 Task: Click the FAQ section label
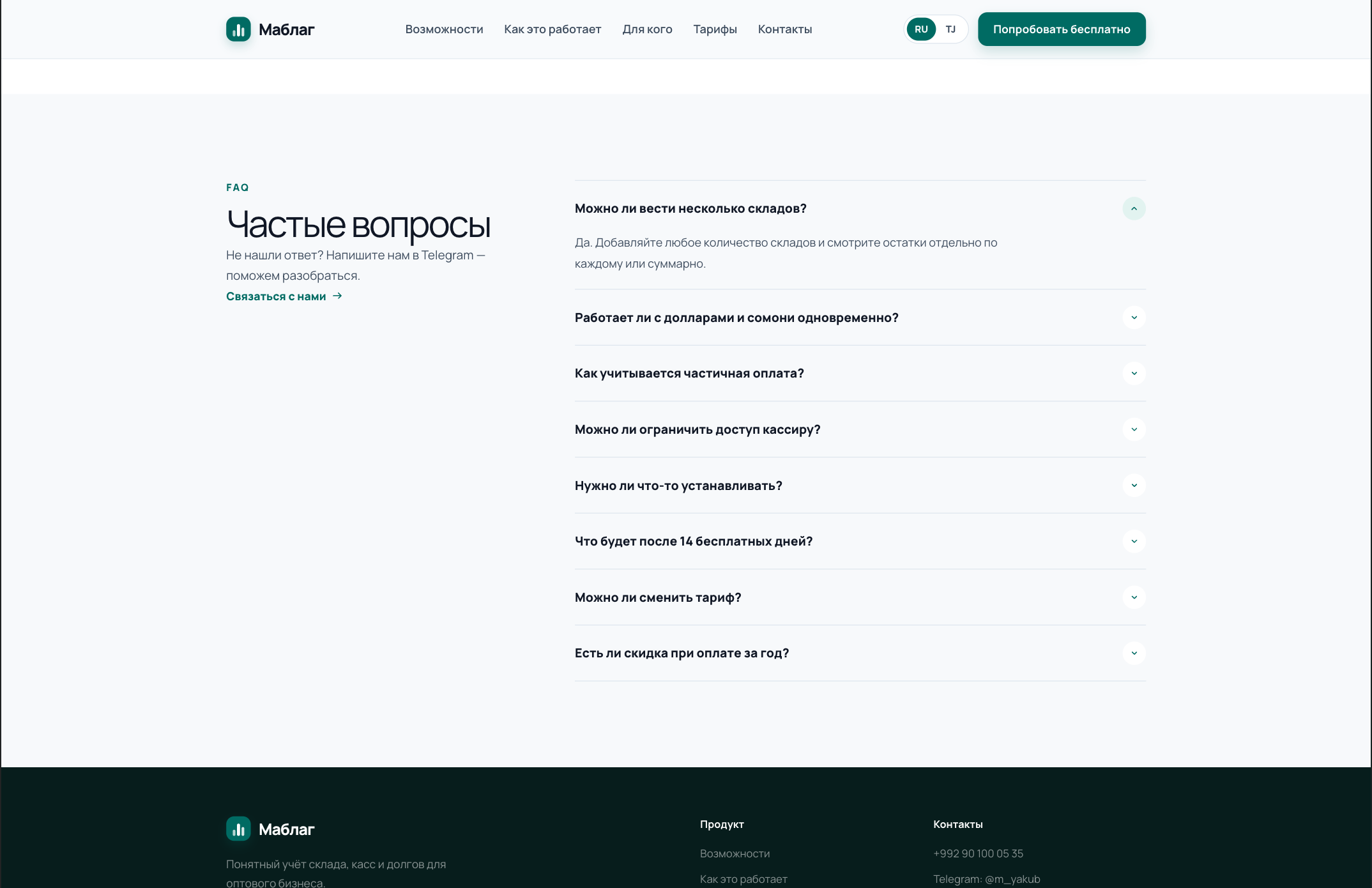pos(238,187)
